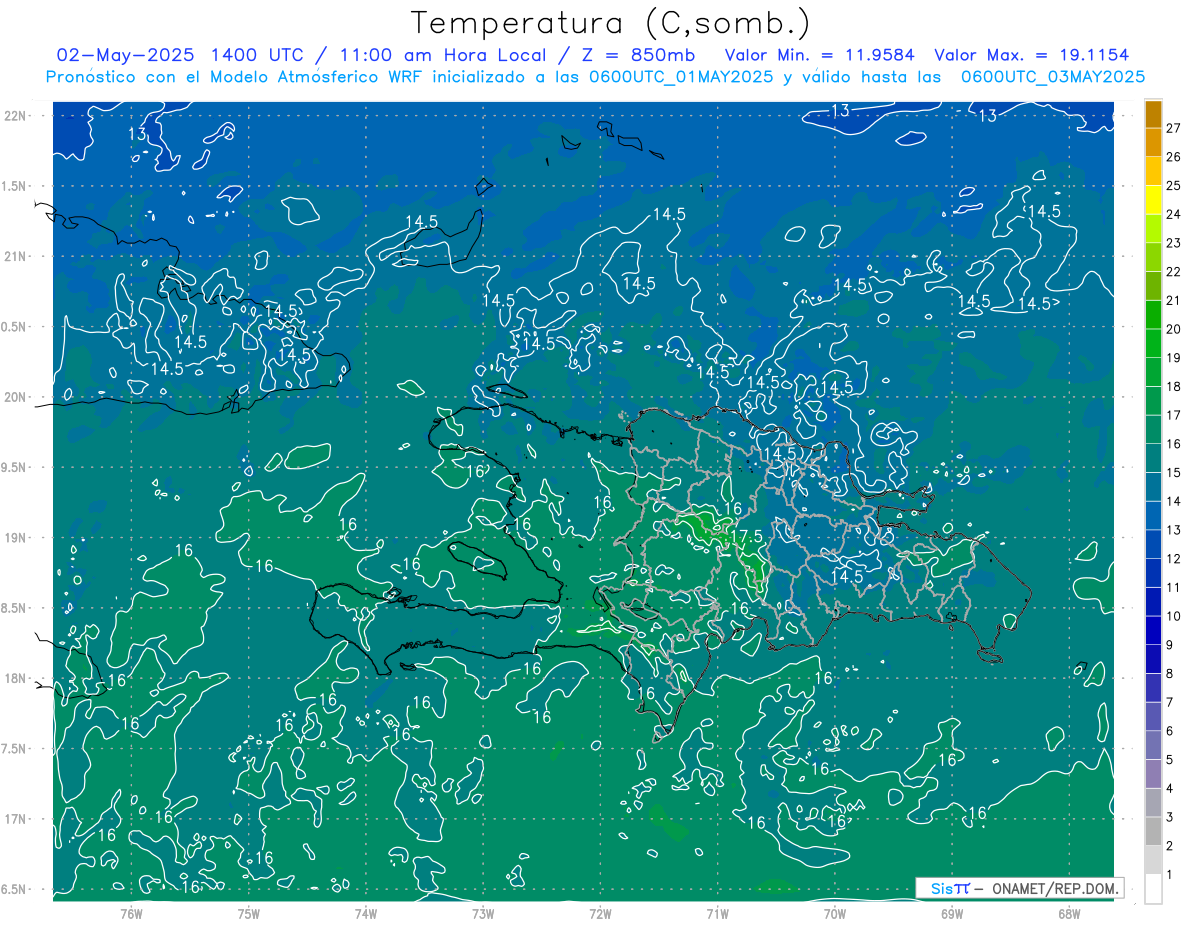Click the colorbar label 3

pyautogui.click(x=1170, y=817)
